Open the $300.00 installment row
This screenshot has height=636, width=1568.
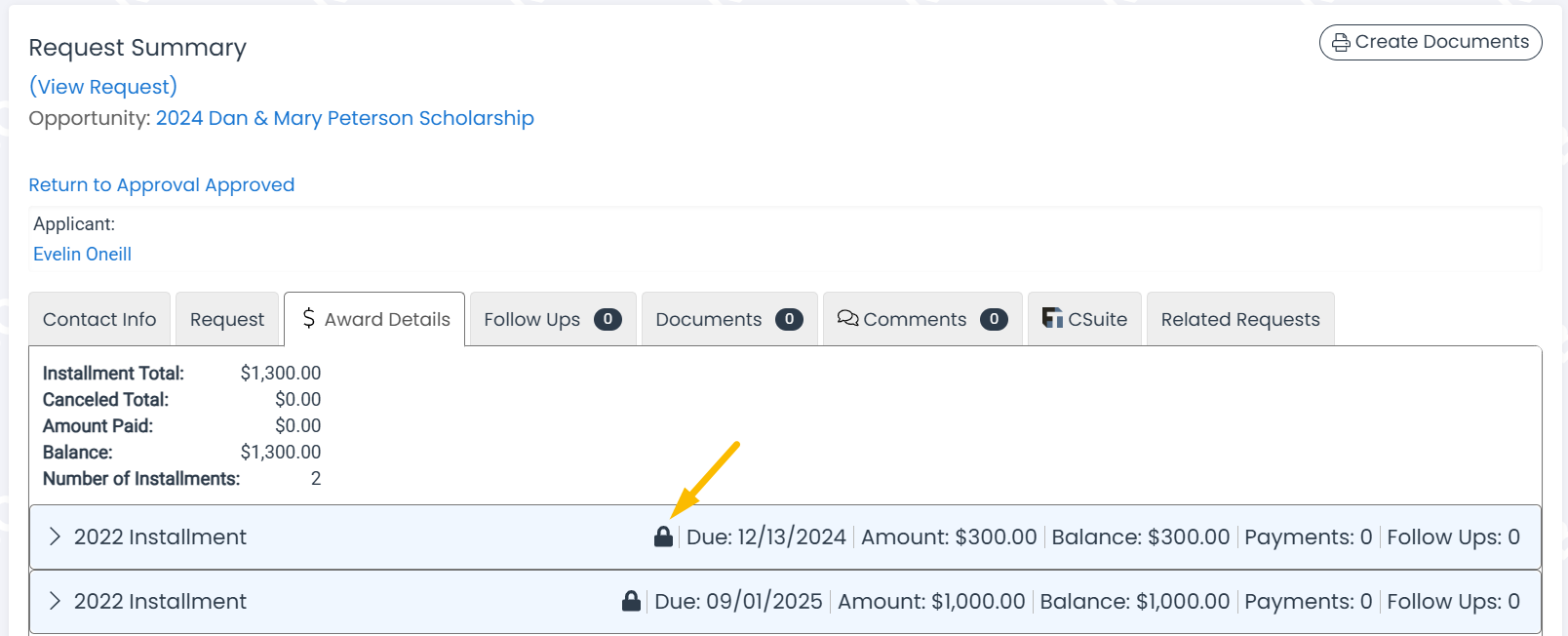coord(785,537)
